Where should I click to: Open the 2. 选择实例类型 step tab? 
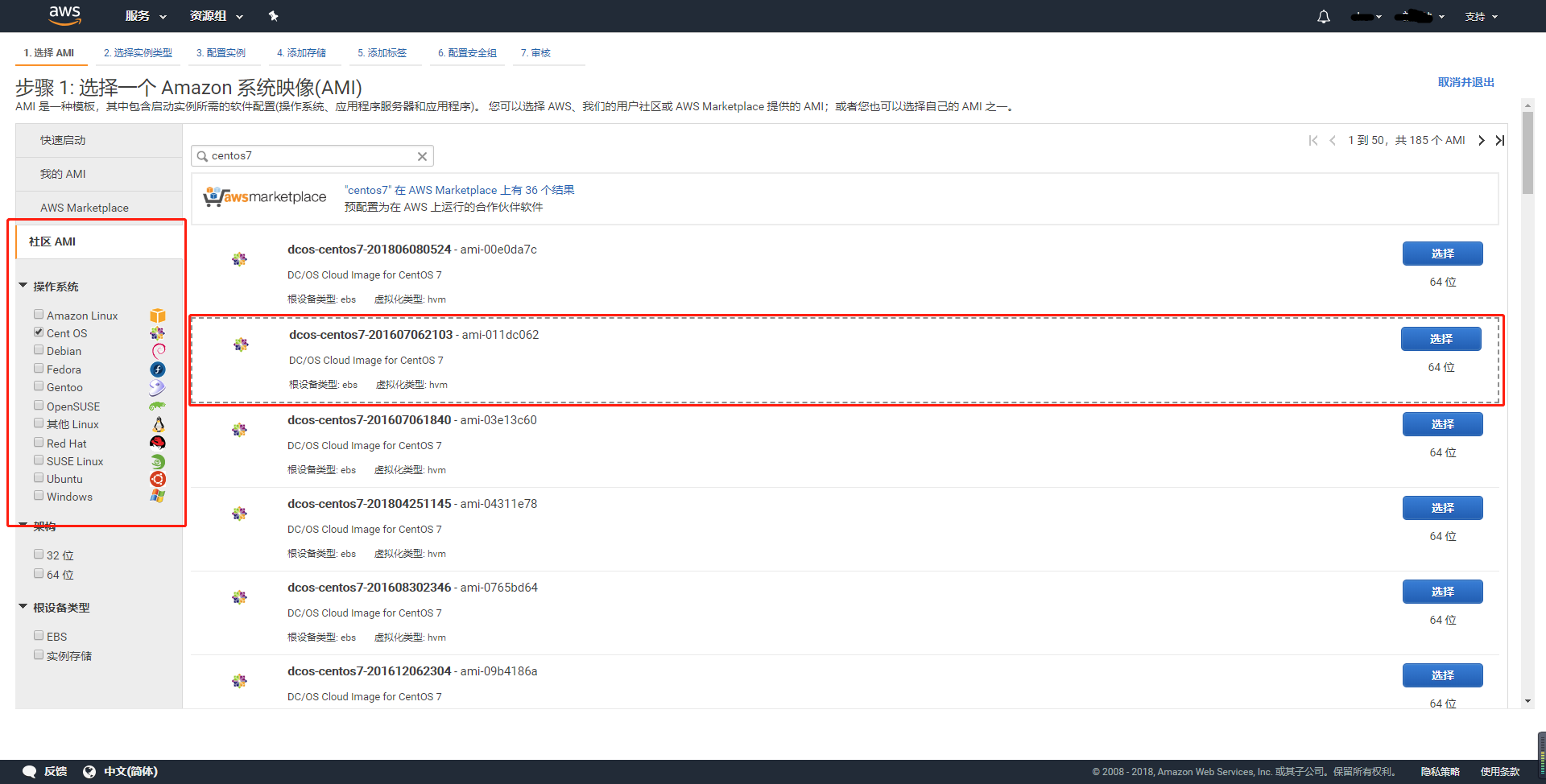pyautogui.click(x=138, y=53)
